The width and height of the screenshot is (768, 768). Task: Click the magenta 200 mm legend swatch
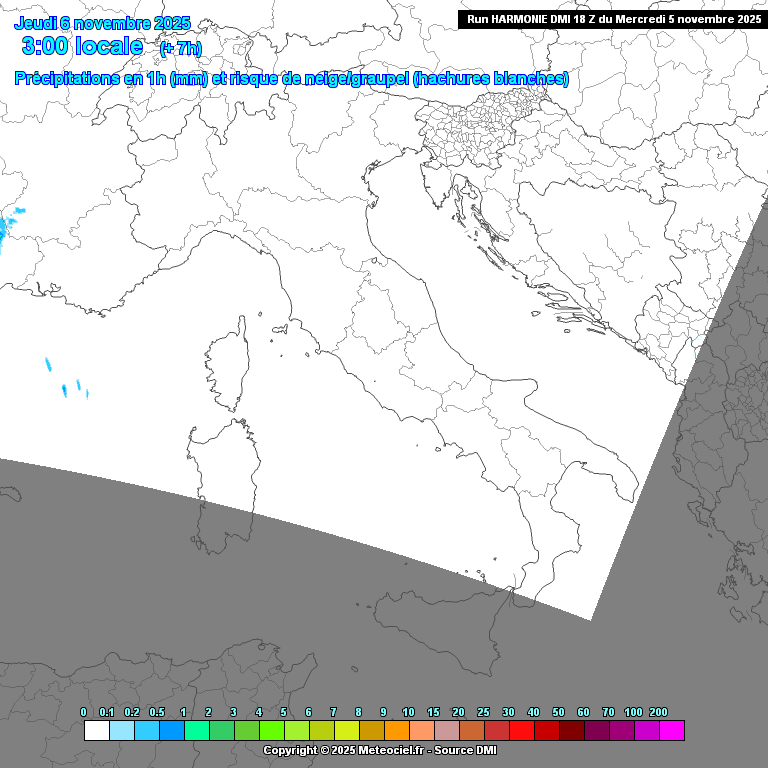click(x=672, y=731)
